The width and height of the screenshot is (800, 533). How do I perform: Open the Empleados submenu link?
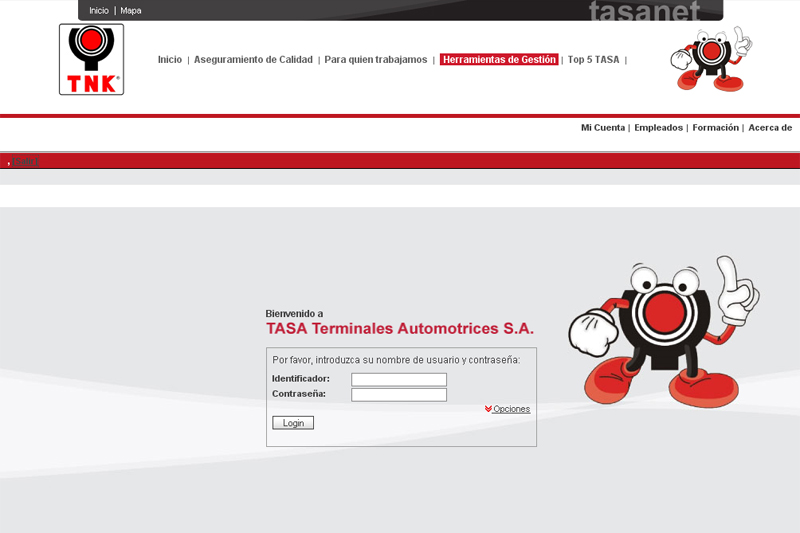pos(658,128)
